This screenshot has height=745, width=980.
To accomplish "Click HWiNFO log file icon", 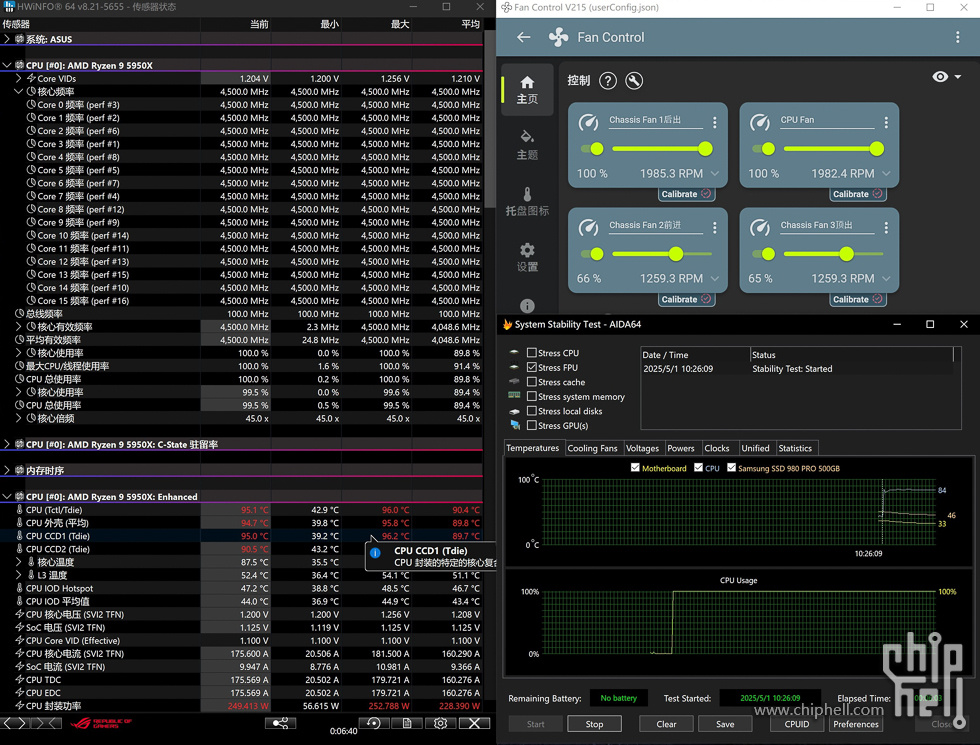I will coord(407,723).
